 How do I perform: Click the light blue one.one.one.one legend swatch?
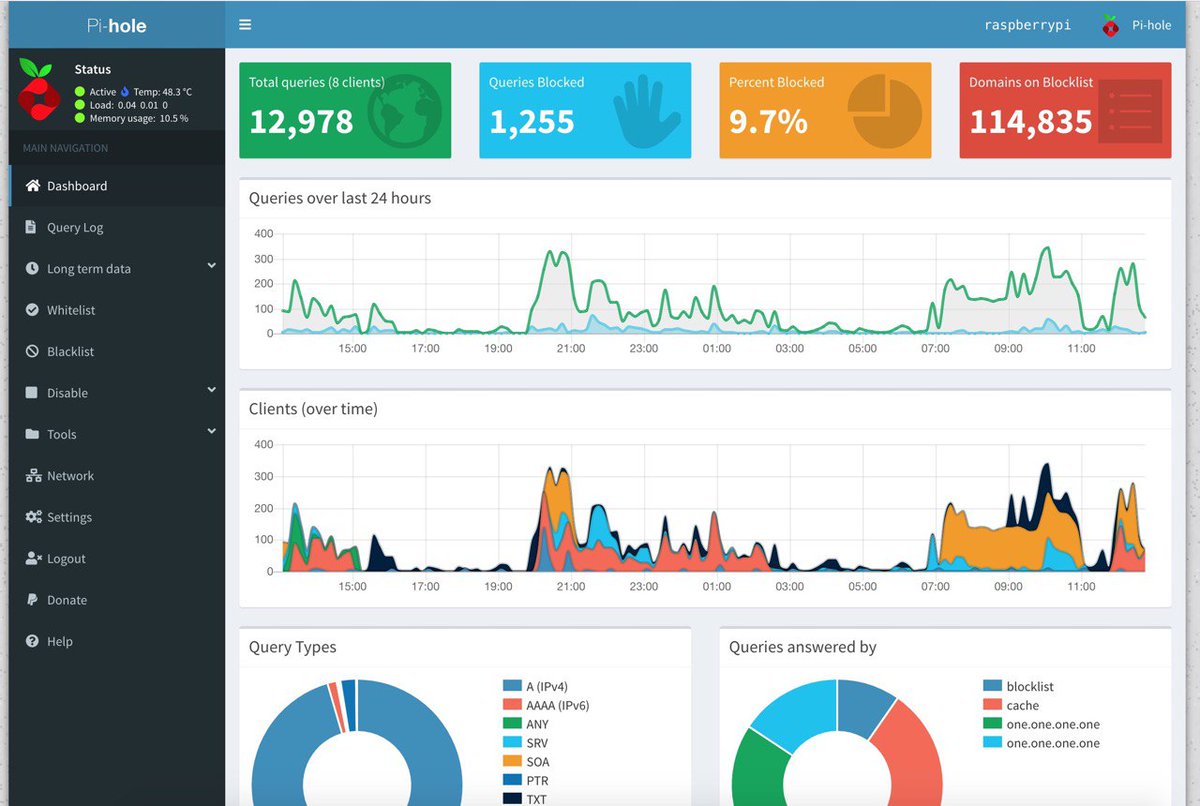[992, 743]
